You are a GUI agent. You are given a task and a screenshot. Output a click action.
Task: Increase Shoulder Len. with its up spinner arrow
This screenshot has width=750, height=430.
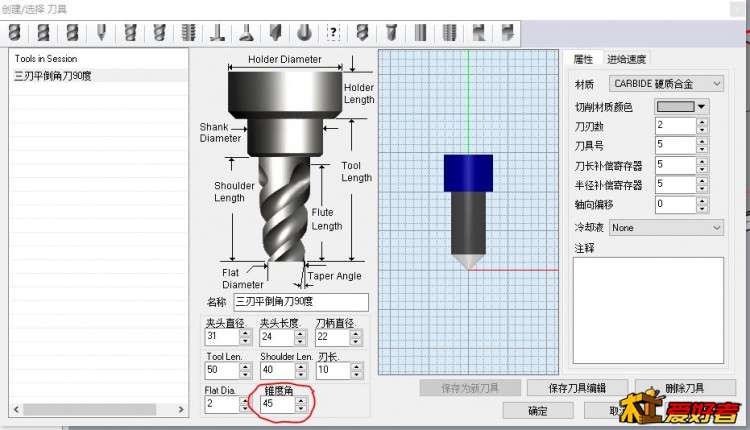tap(301, 366)
